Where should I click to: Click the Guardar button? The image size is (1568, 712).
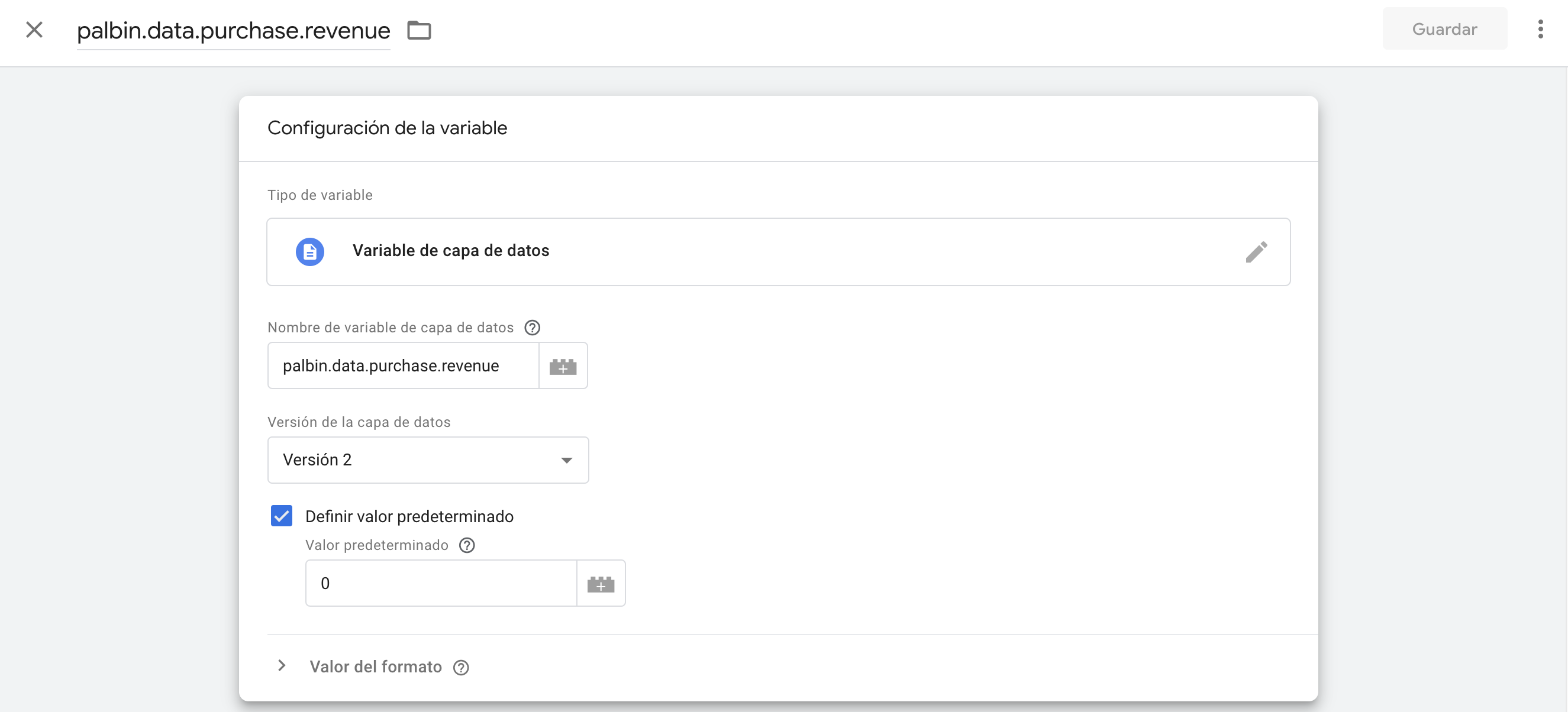point(1444,29)
